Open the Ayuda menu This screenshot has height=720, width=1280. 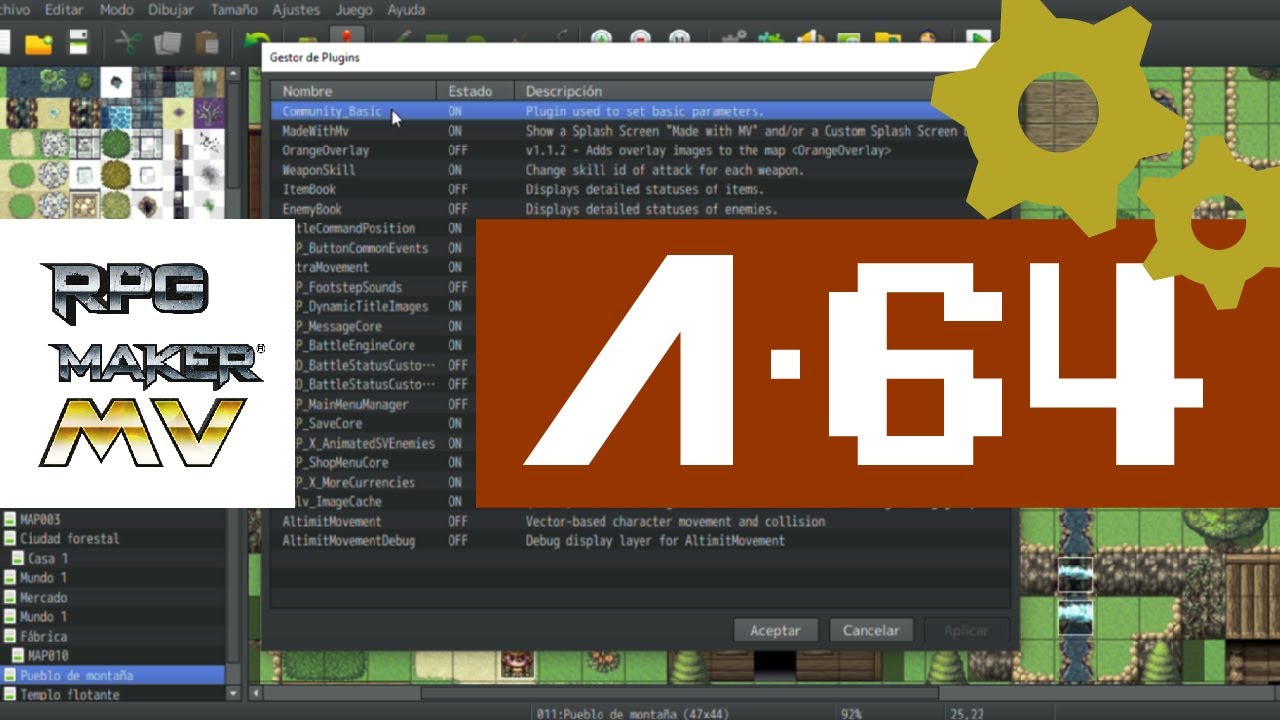[x=406, y=10]
